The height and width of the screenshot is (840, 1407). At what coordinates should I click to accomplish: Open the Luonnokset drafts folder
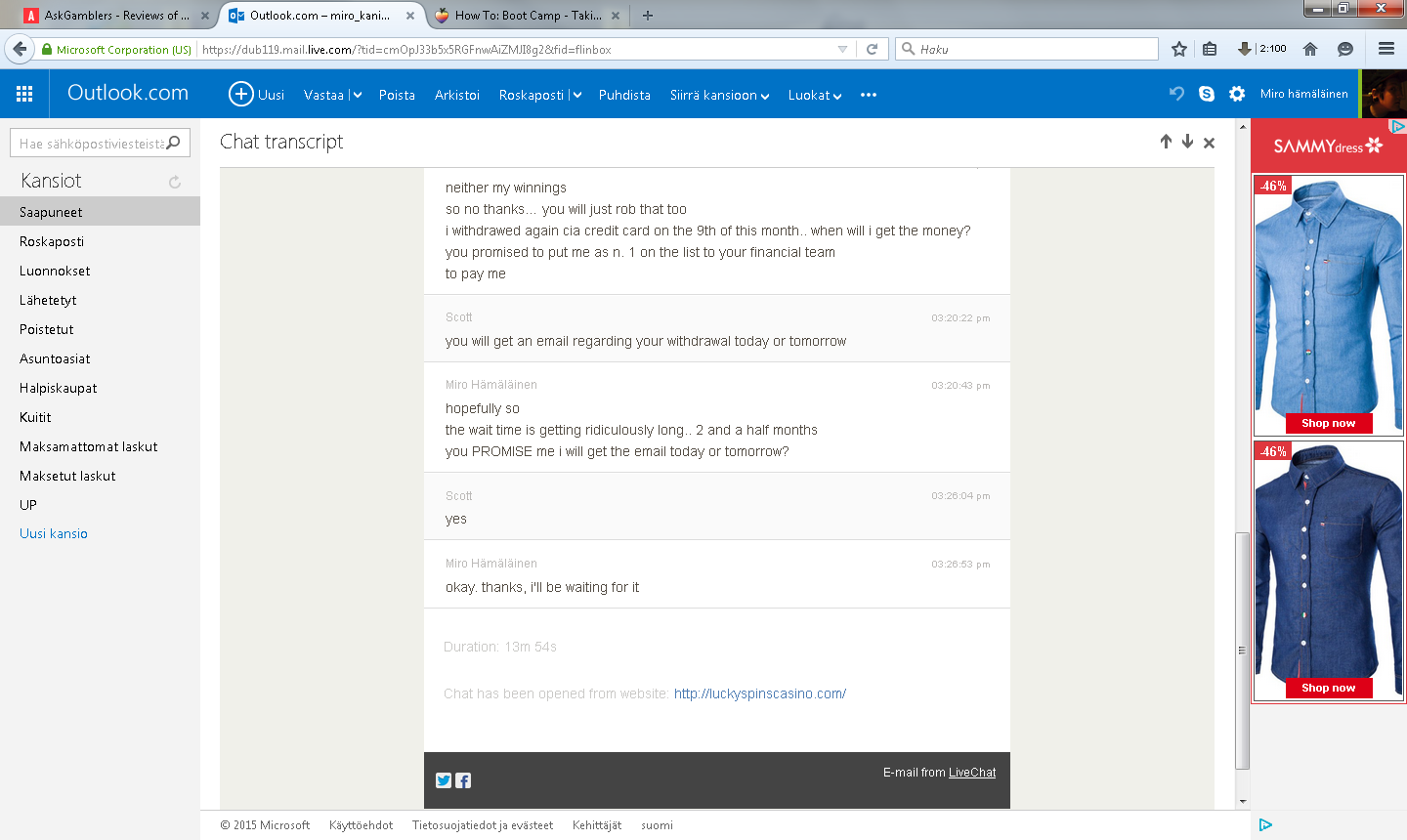[100, 271]
